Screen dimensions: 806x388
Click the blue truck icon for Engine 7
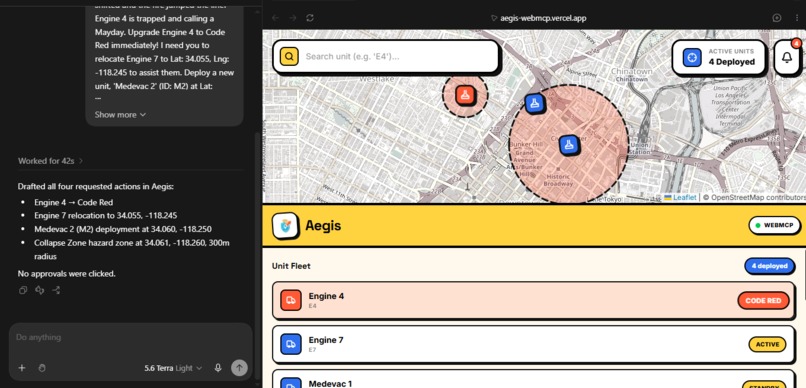tap(291, 344)
